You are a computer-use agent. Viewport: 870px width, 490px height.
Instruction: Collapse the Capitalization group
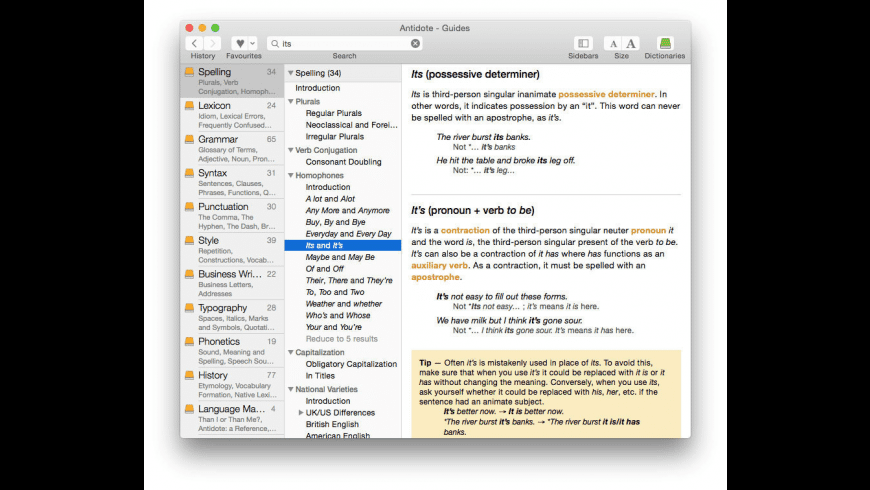point(290,352)
